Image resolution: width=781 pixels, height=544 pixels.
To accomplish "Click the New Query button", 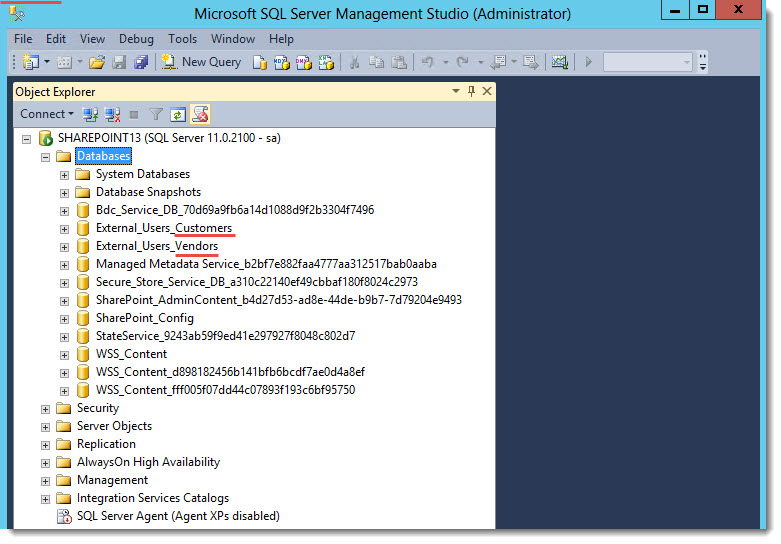I will pyautogui.click(x=202, y=62).
